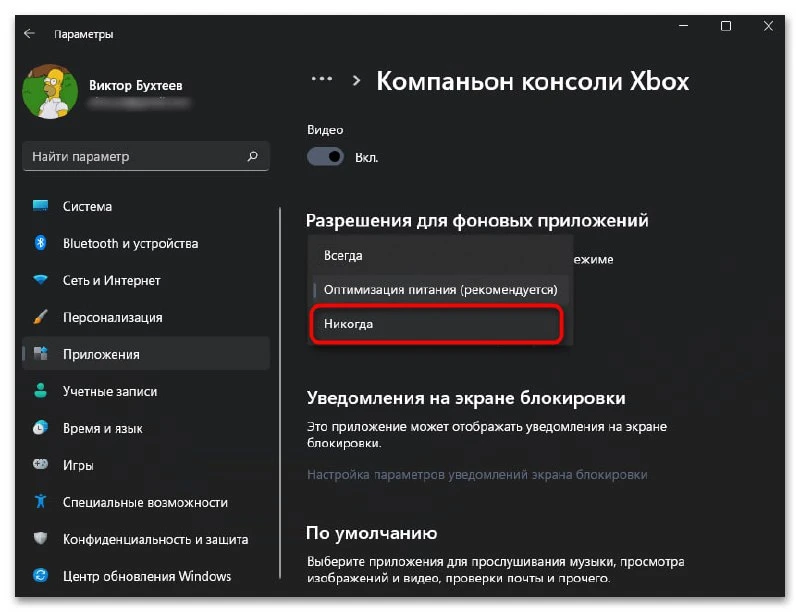Open Конфиденциальность и защита
This screenshot has height=612, width=800.
click(146, 539)
